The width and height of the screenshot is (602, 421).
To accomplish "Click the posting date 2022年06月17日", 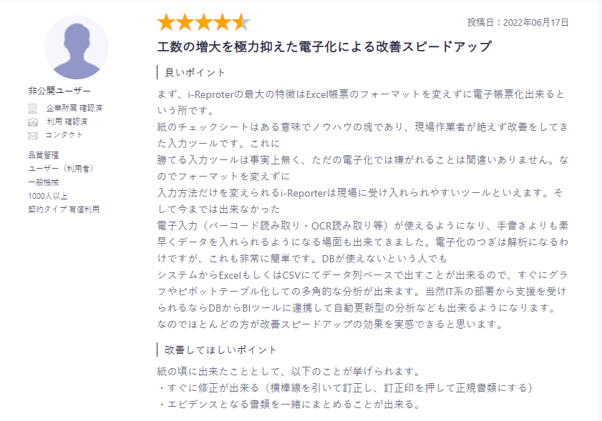I will [x=536, y=22].
